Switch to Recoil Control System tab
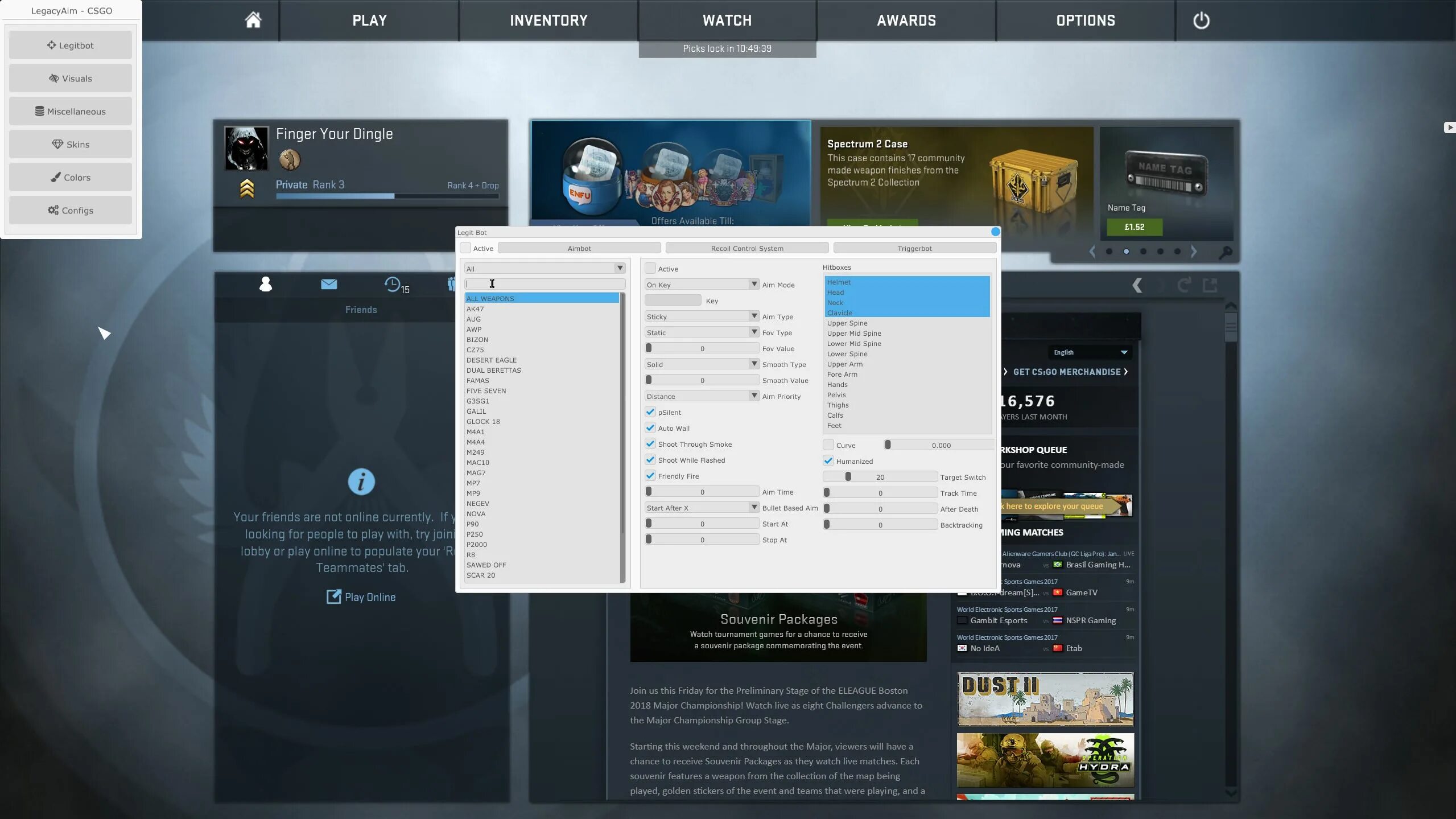 pyautogui.click(x=747, y=248)
